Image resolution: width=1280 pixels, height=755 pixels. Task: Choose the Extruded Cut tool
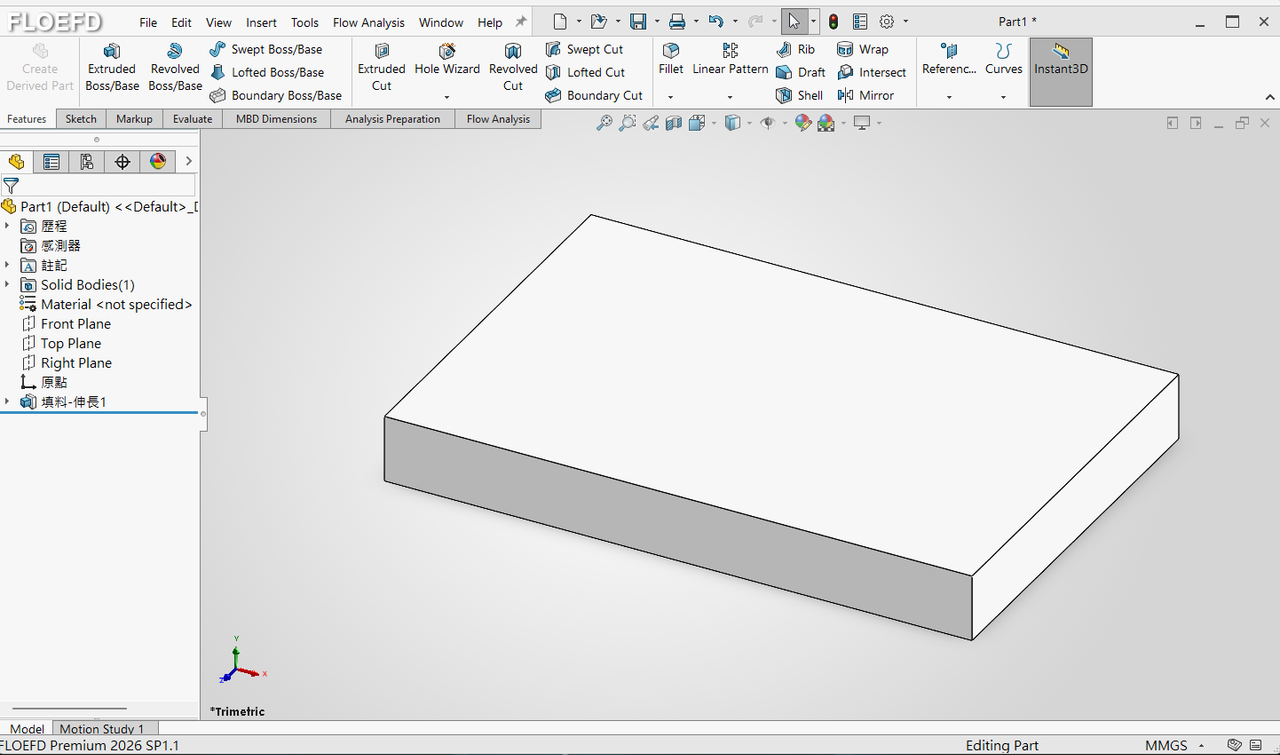(x=382, y=68)
